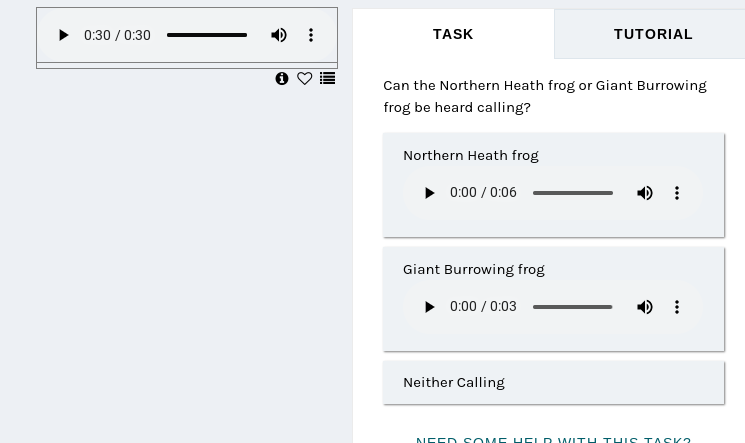Choose the Neither Calling answer

554,383
